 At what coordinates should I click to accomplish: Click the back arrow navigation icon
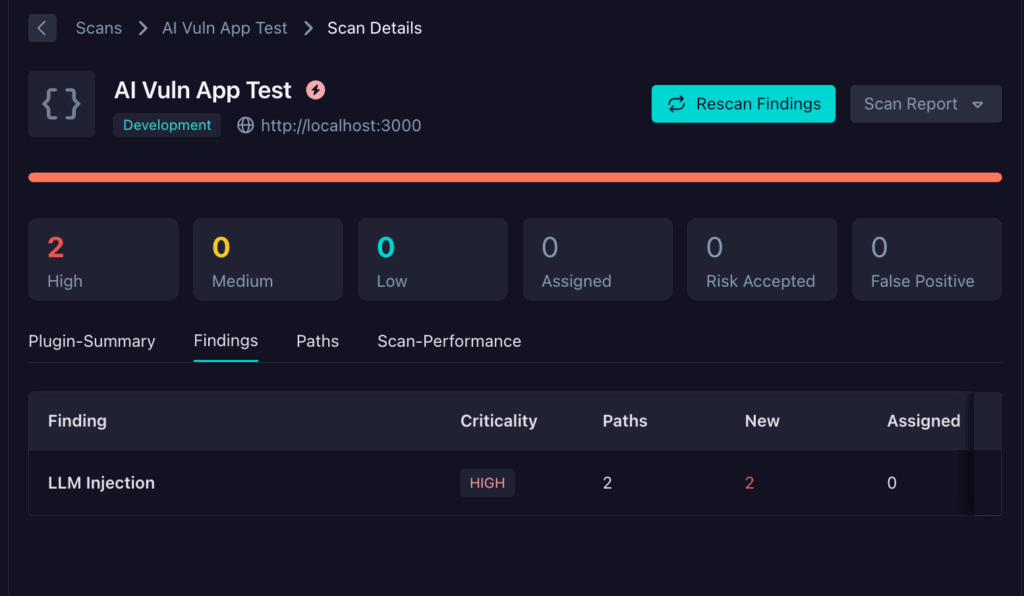(x=42, y=28)
